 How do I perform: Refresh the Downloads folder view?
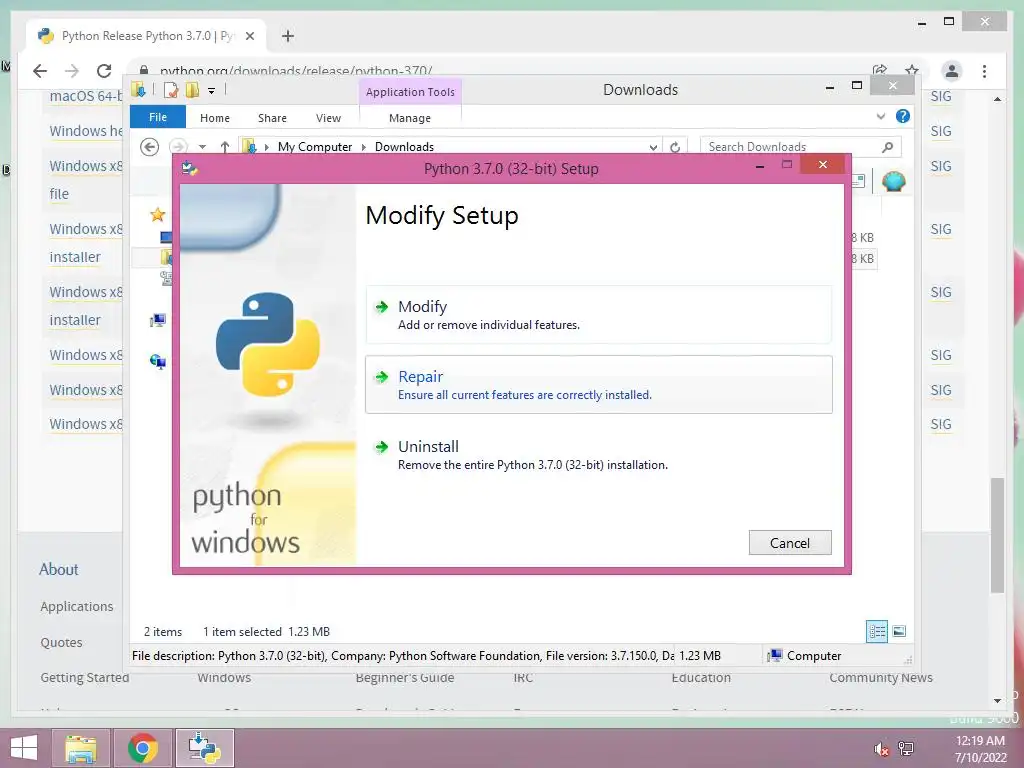(675, 148)
